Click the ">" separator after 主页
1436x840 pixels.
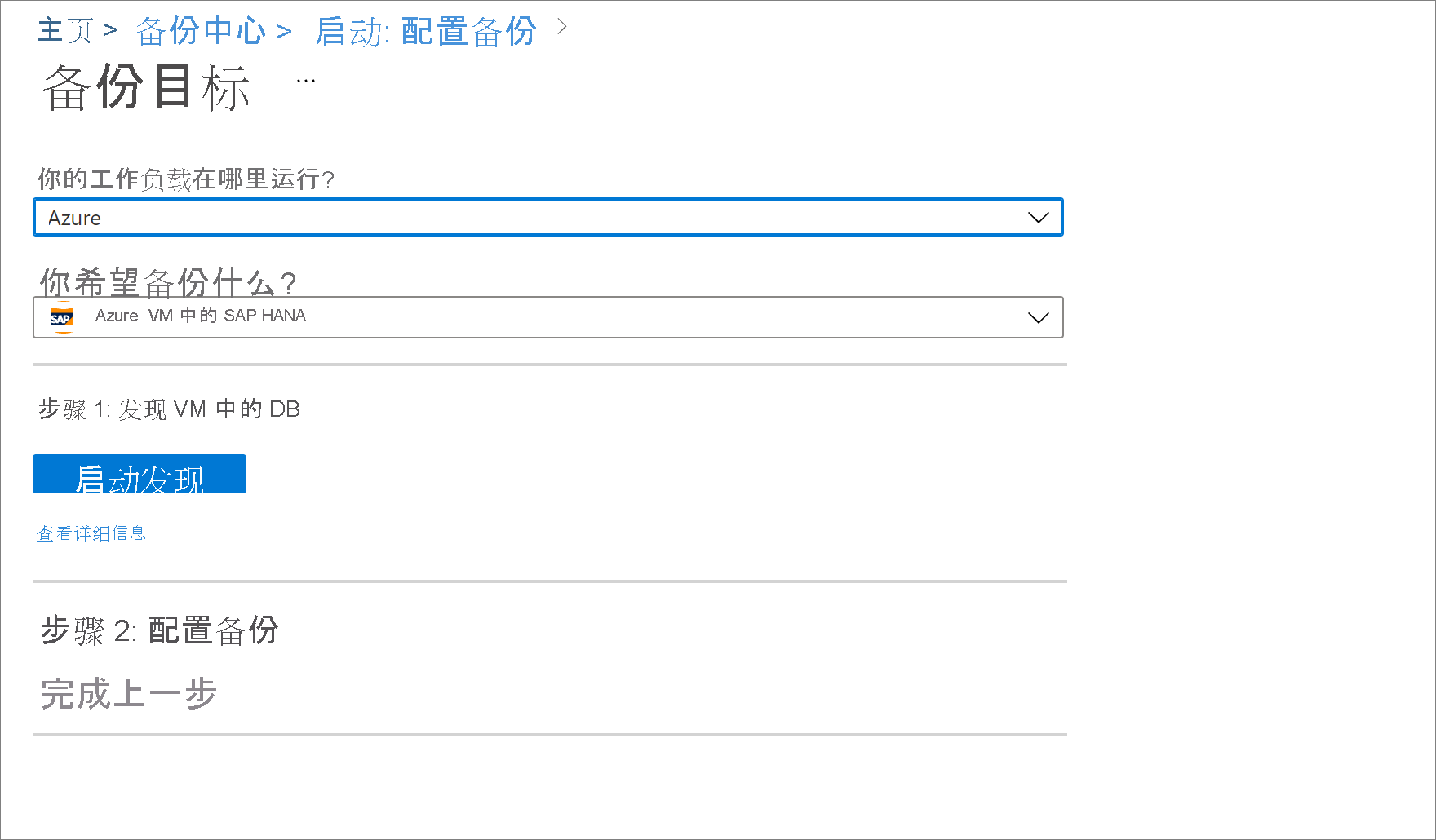pos(109,29)
